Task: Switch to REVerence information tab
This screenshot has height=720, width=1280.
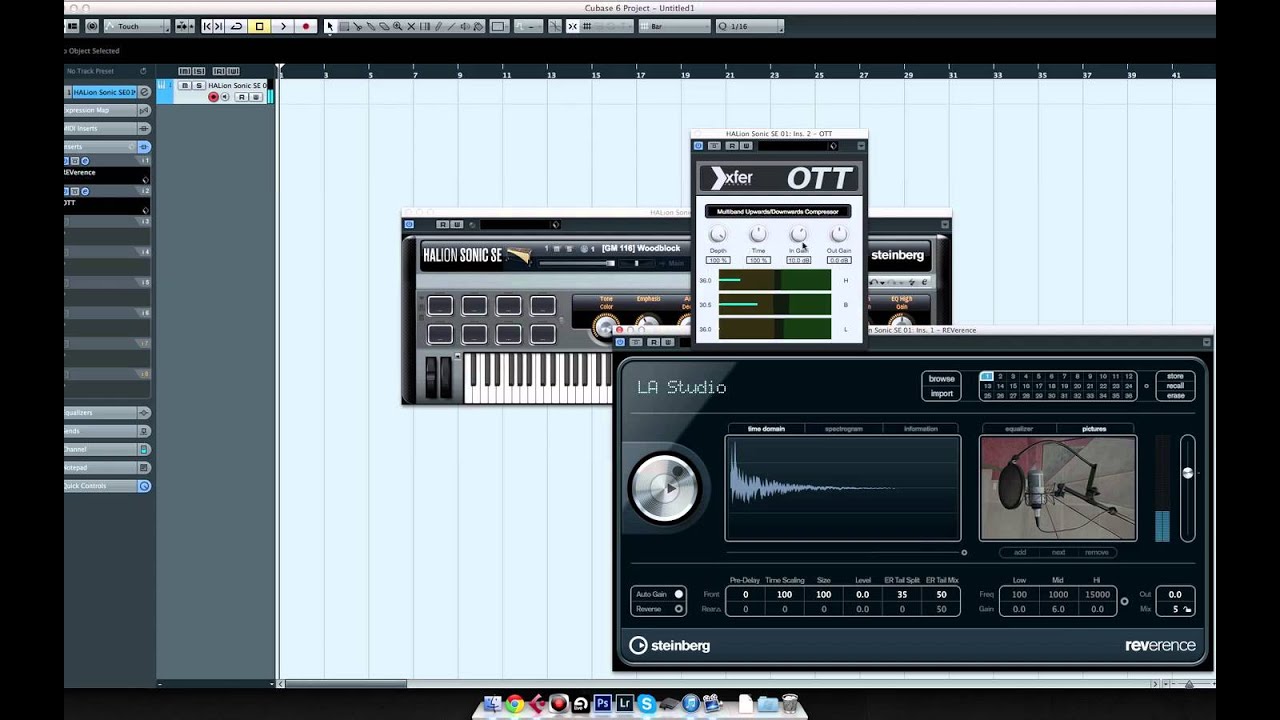Action: point(921,429)
